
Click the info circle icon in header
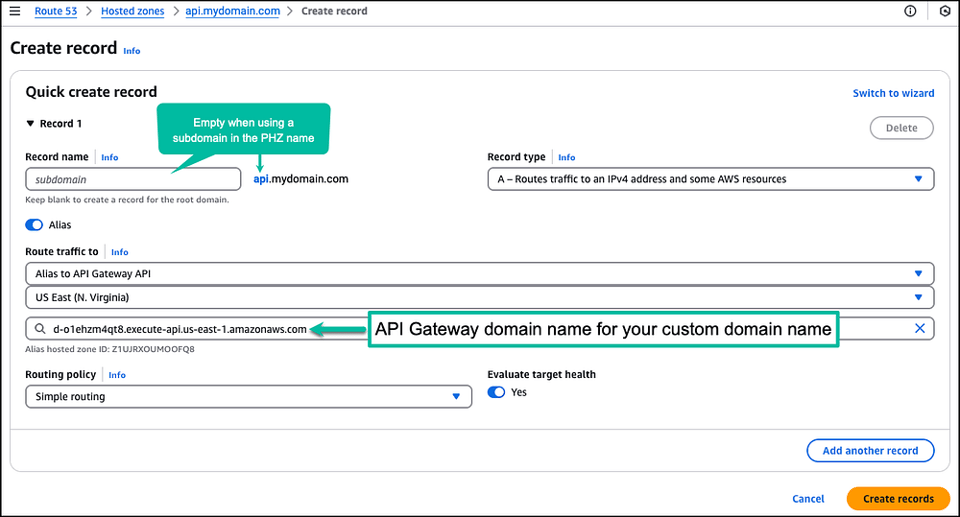coord(910,11)
